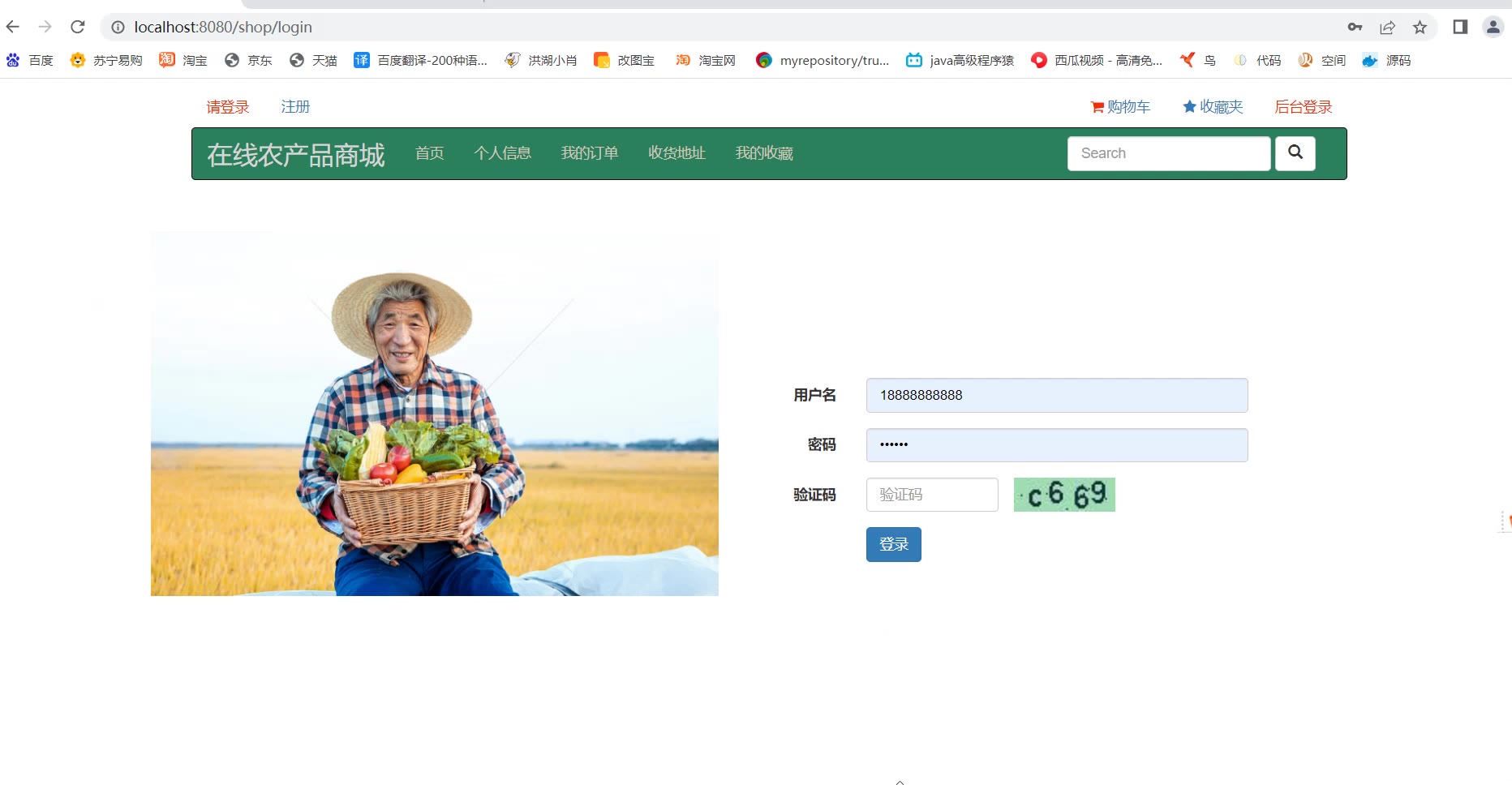Viewport: 1512px width, 785px height.
Task: Open the 首页 navigation item
Action: pyautogui.click(x=429, y=153)
